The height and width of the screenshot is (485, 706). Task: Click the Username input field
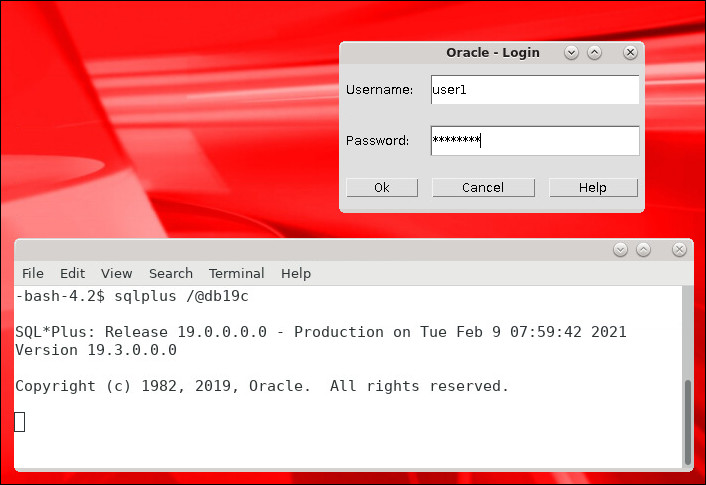(x=535, y=90)
